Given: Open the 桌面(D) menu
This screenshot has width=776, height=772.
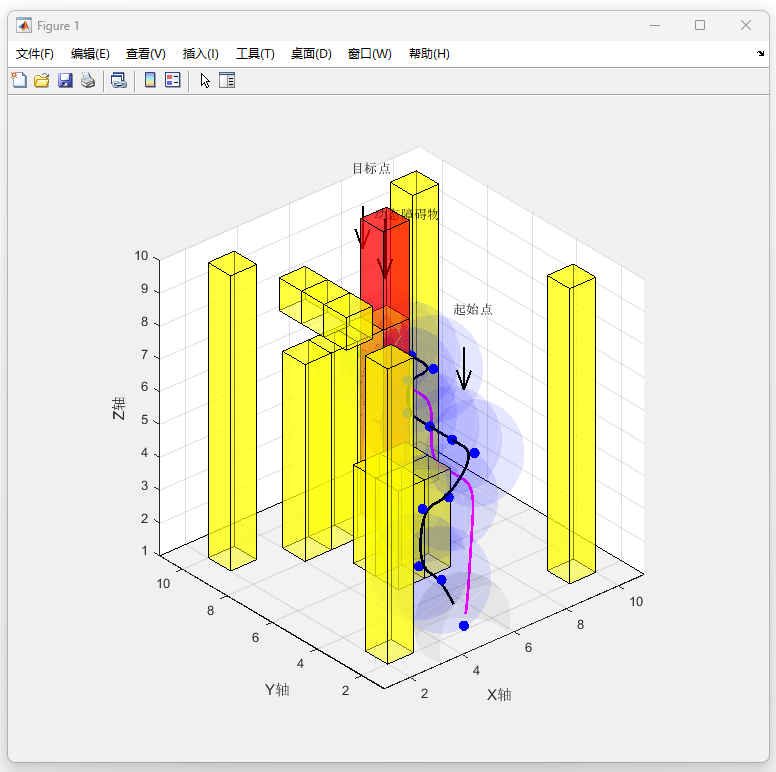Looking at the screenshot, I should click(x=311, y=53).
